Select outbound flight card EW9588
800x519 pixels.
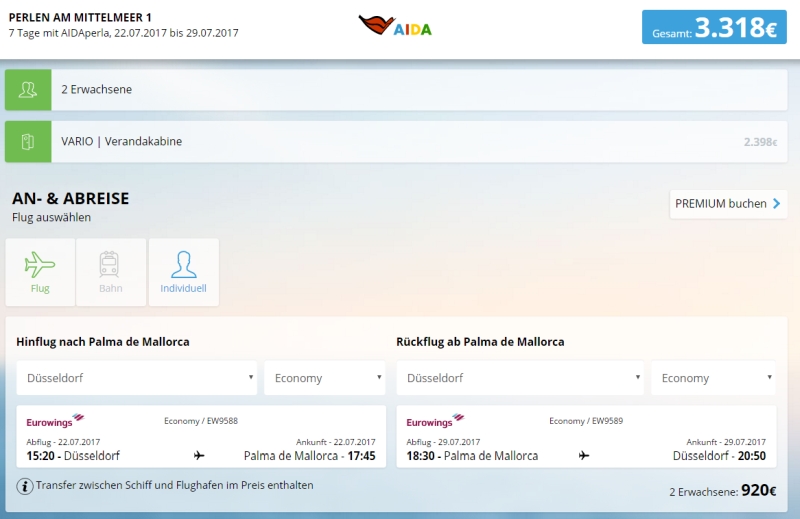[201, 437]
